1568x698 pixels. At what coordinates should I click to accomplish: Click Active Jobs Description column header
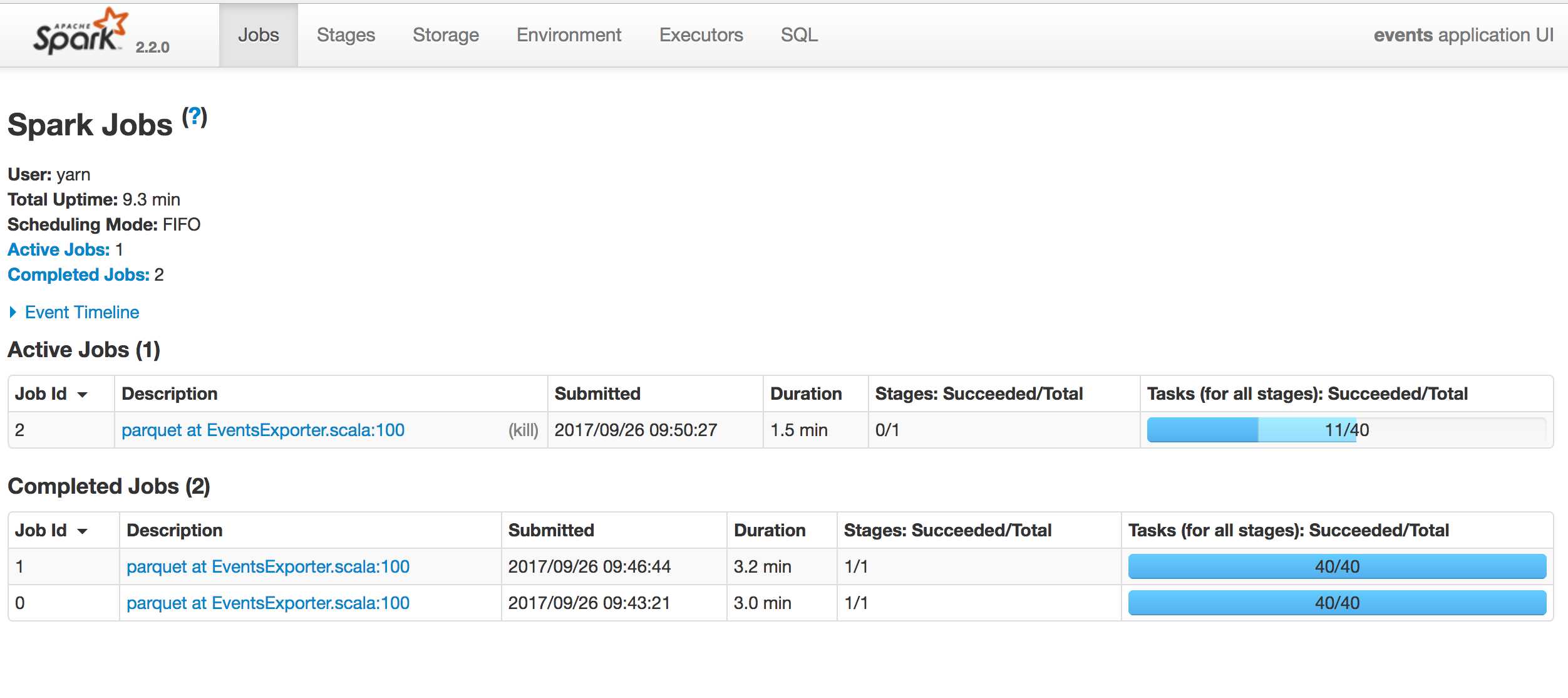pyautogui.click(x=331, y=393)
